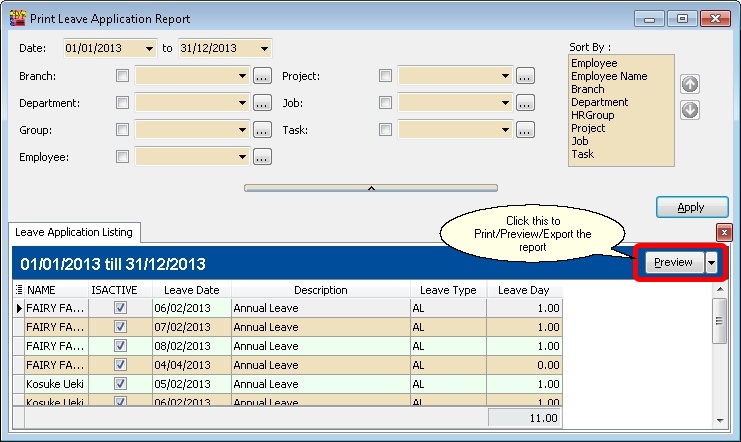This screenshot has width=741, height=442.
Task: Sort by the Leave Day column header
Action: (524, 290)
